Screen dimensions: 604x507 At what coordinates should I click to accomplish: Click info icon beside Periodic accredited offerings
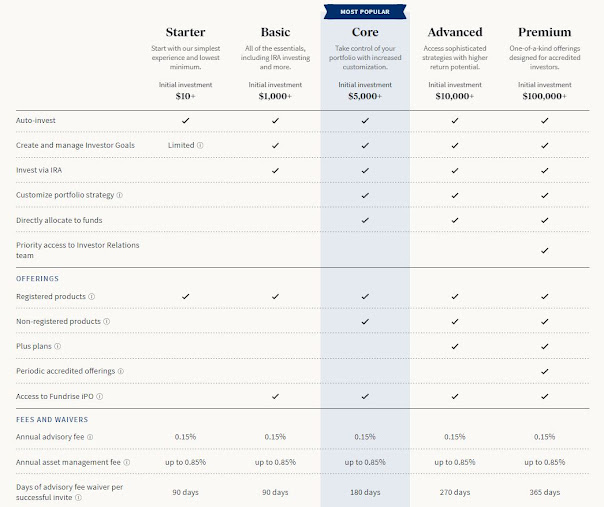click(x=121, y=371)
